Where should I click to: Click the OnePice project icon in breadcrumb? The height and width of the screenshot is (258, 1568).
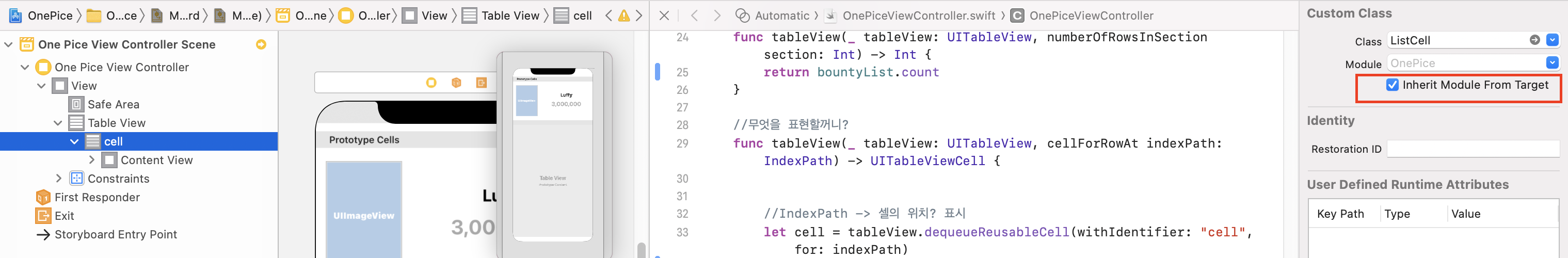15,15
